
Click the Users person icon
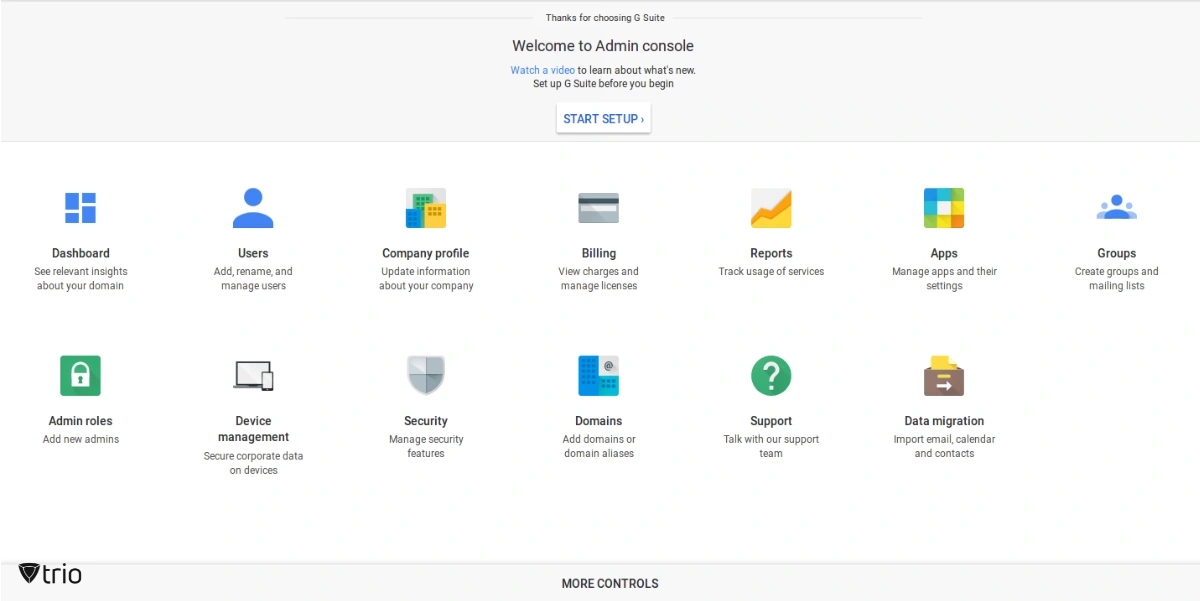pyautogui.click(x=253, y=208)
